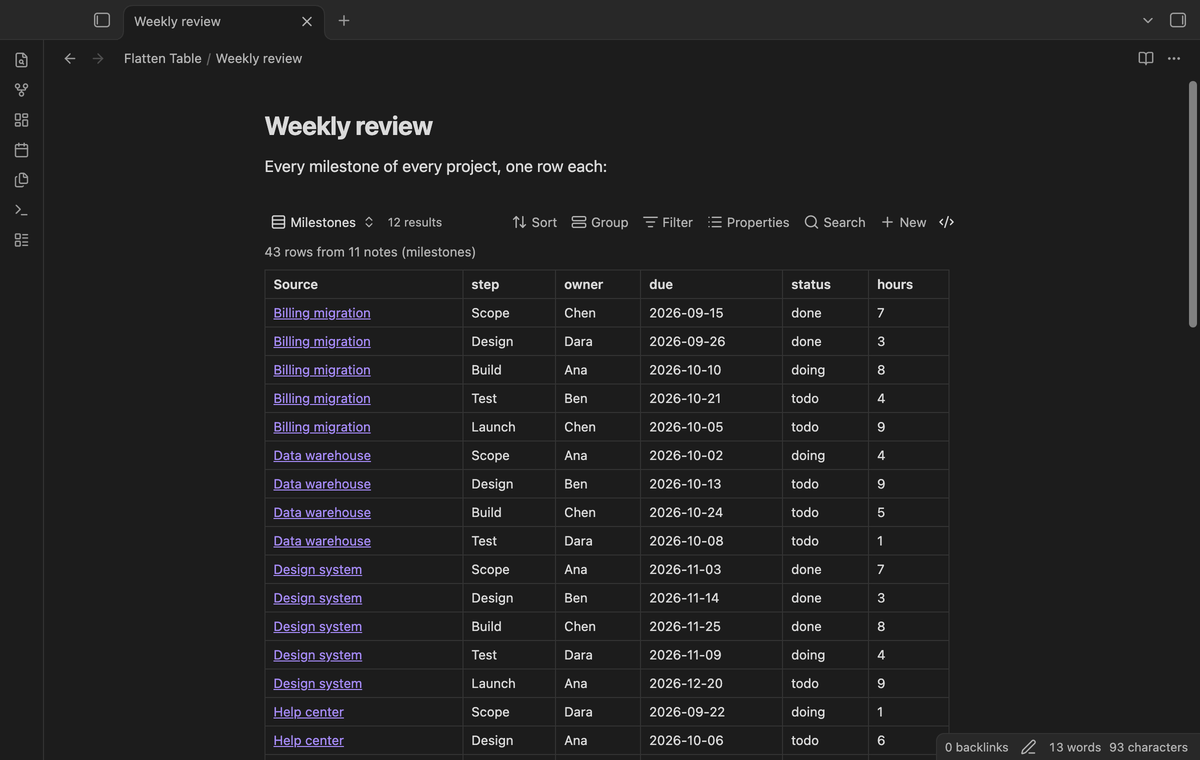Image resolution: width=1200 pixels, height=760 pixels.
Task: Open more options three-dot menu
Action: click(x=1174, y=58)
